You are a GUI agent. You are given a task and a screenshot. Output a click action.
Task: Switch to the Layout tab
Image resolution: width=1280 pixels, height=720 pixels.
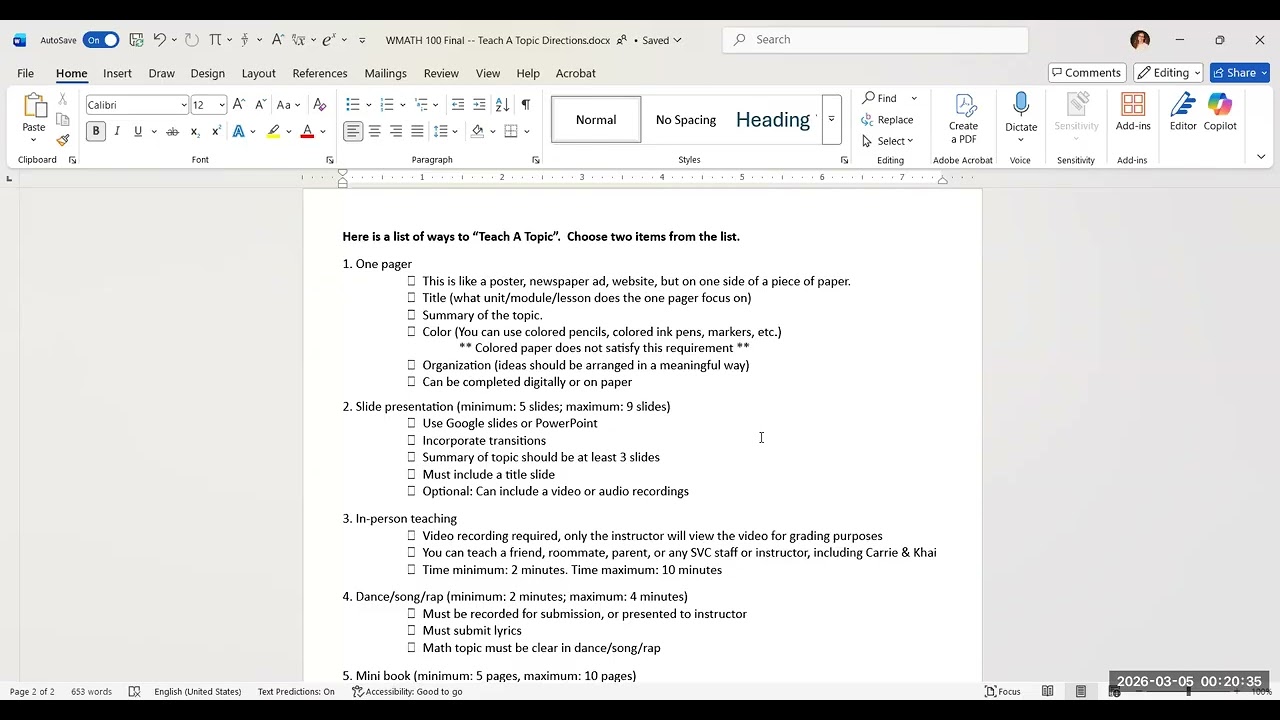[x=258, y=73]
